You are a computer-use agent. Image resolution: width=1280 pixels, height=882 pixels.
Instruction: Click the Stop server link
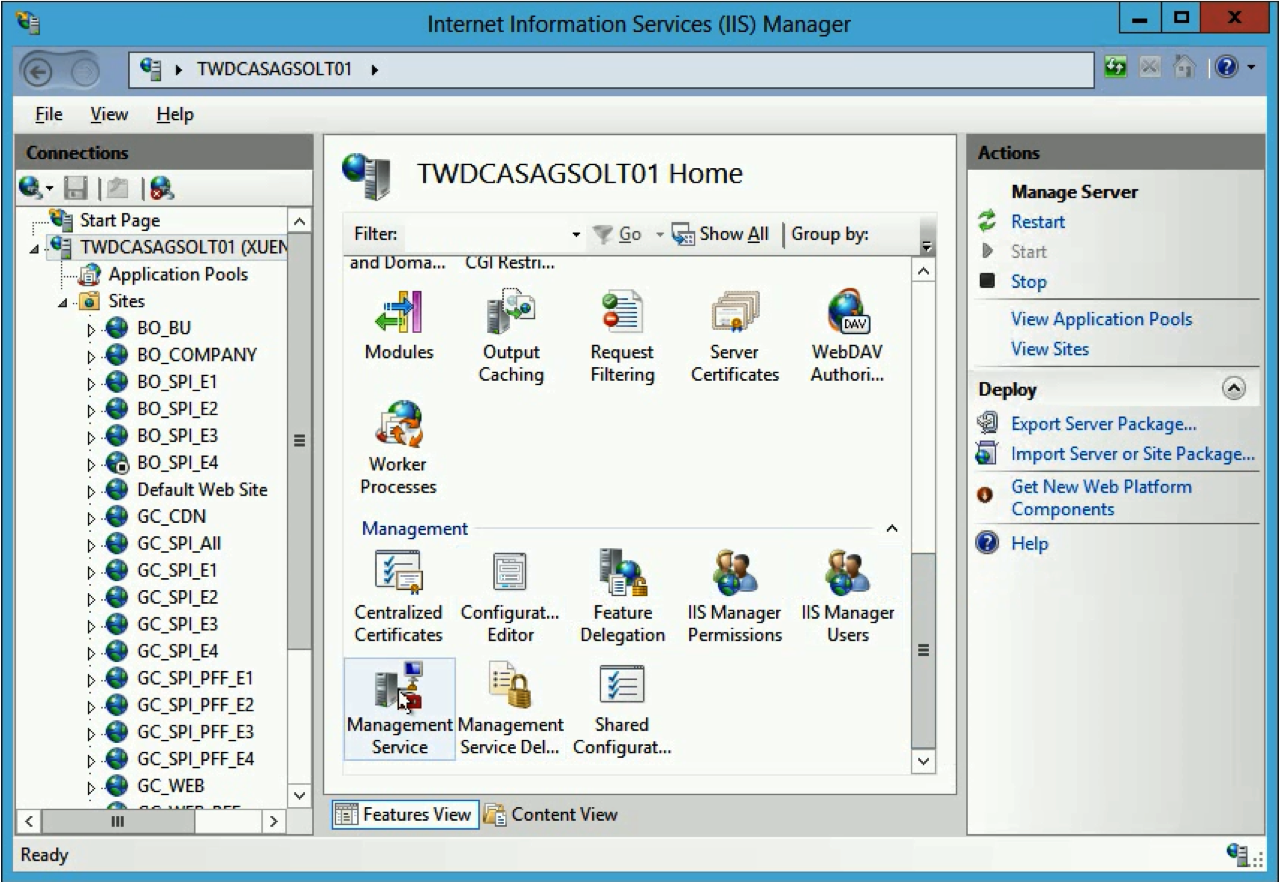pyautogui.click(x=1028, y=282)
